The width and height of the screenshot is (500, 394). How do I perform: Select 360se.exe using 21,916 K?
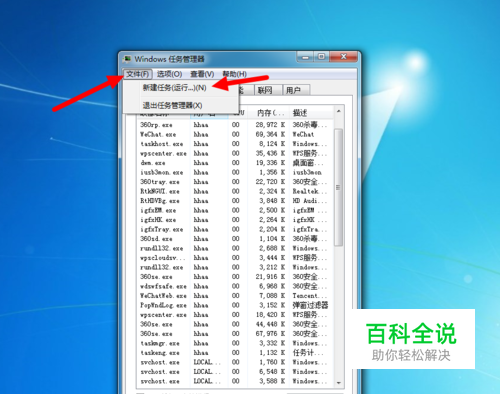156,277
